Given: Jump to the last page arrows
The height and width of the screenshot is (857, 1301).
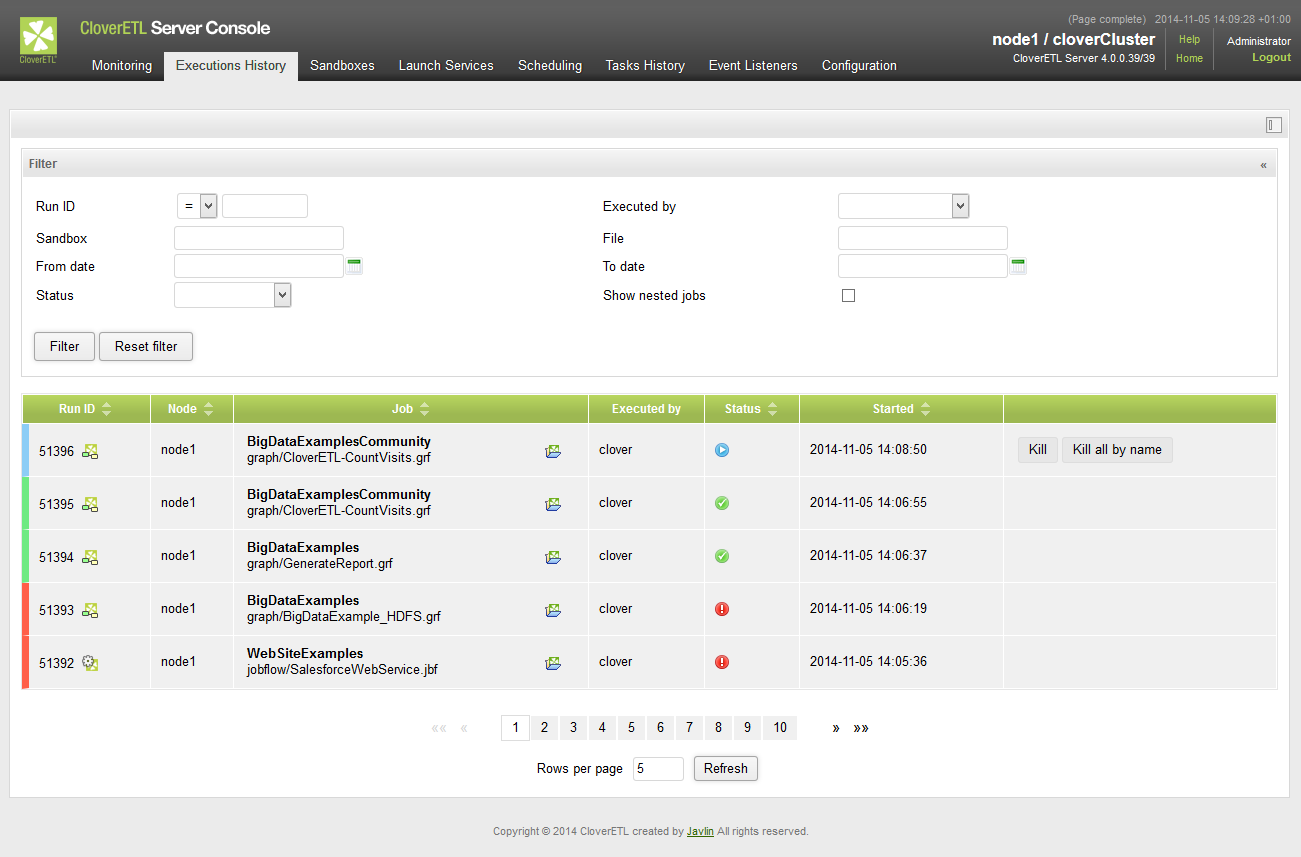Looking at the screenshot, I should click(x=861, y=728).
